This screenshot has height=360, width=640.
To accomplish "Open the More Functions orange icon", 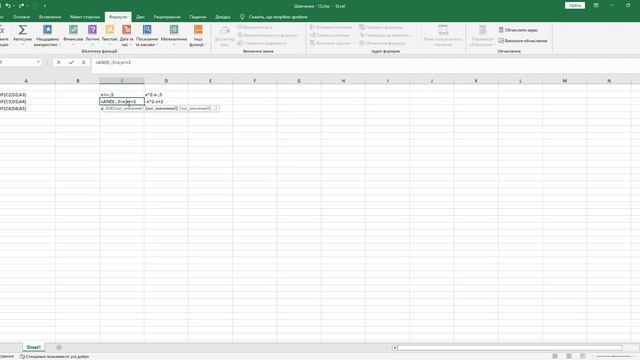I will coord(198,30).
